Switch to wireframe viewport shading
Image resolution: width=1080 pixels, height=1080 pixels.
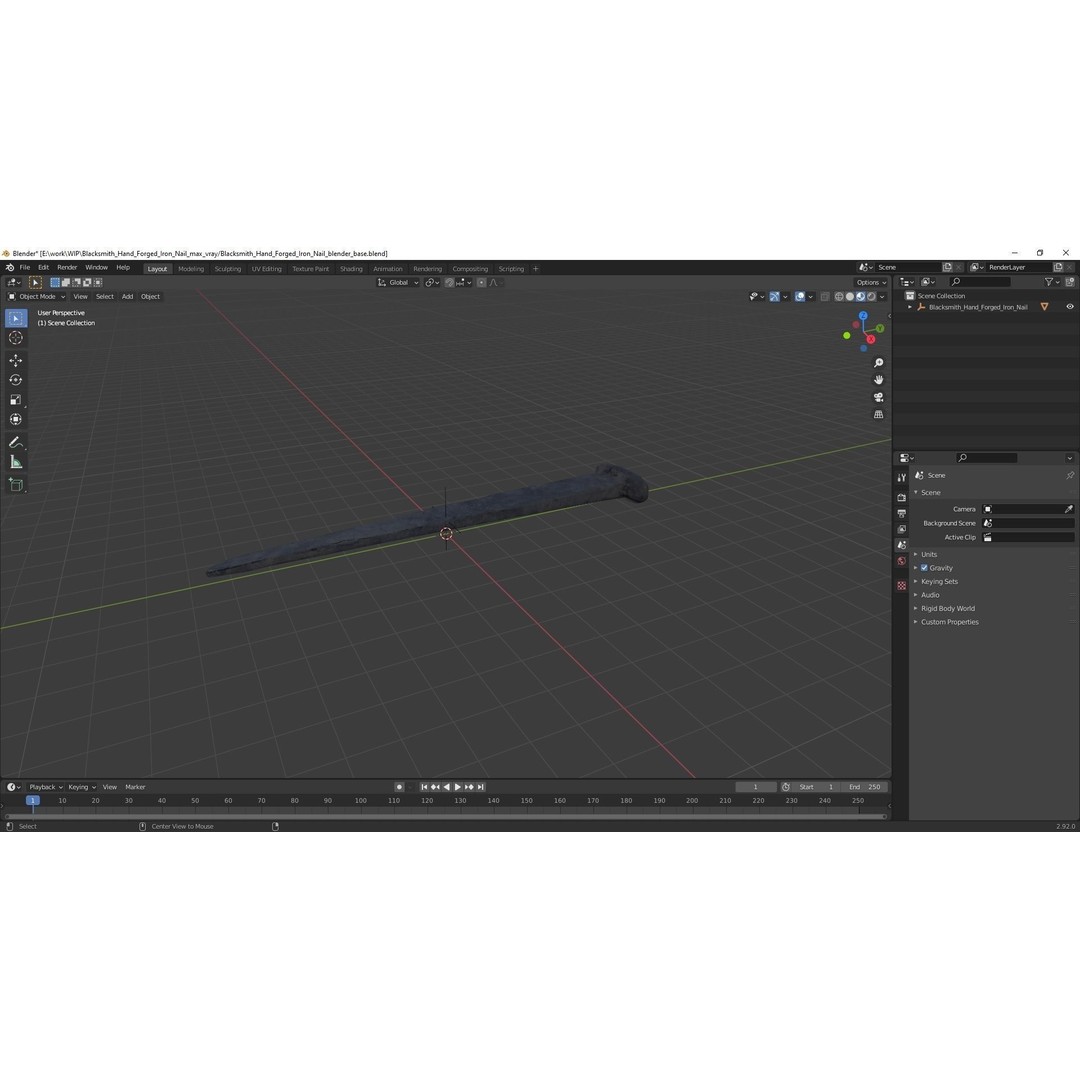tap(839, 297)
